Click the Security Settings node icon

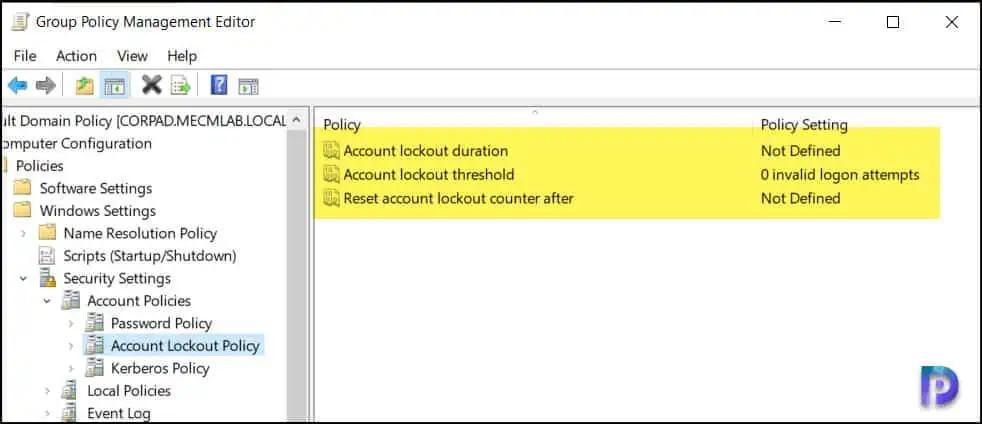pyautogui.click(x=47, y=278)
